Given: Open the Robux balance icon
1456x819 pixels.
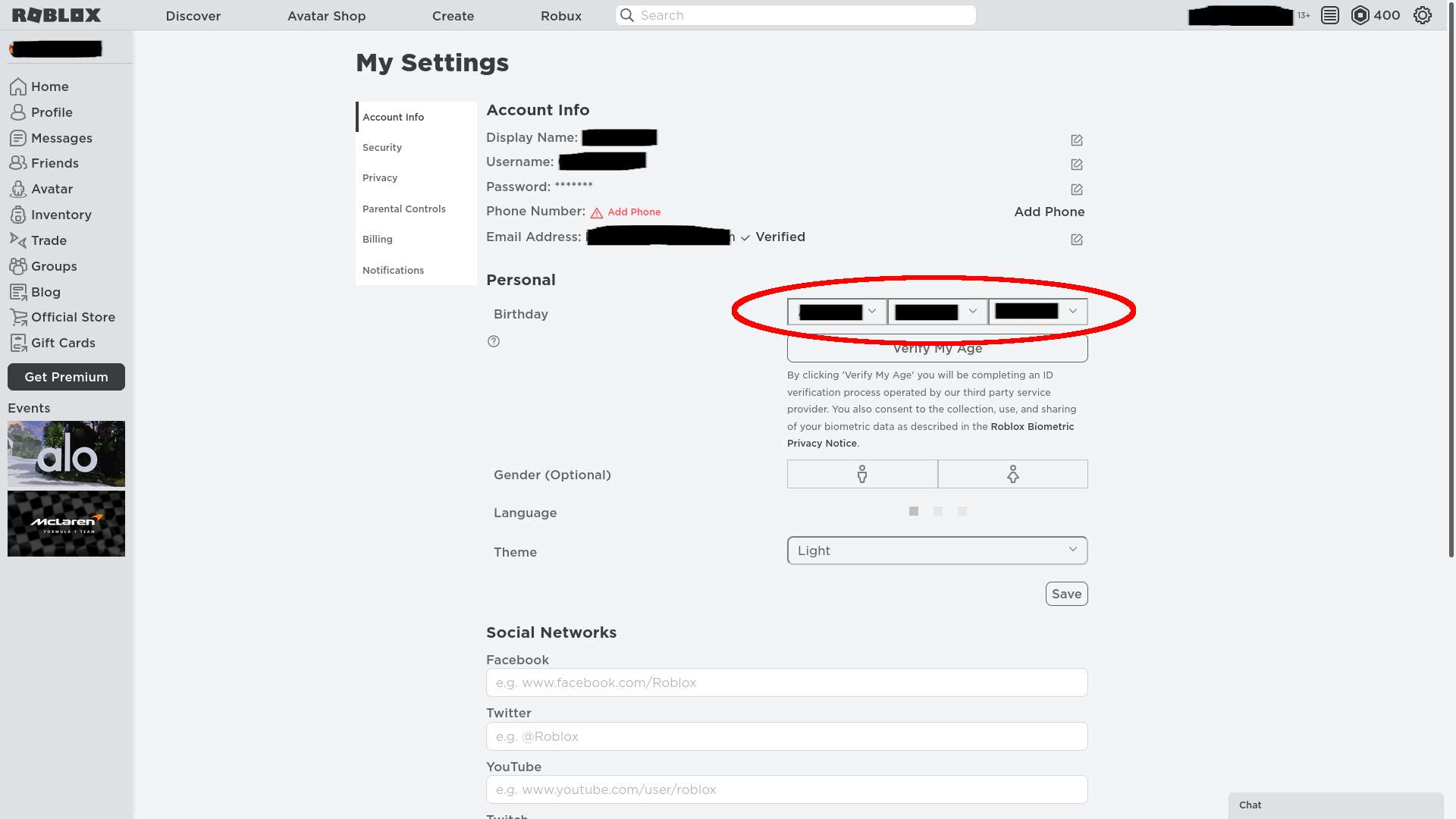Looking at the screenshot, I should pyautogui.click(x=1360, y=15).
